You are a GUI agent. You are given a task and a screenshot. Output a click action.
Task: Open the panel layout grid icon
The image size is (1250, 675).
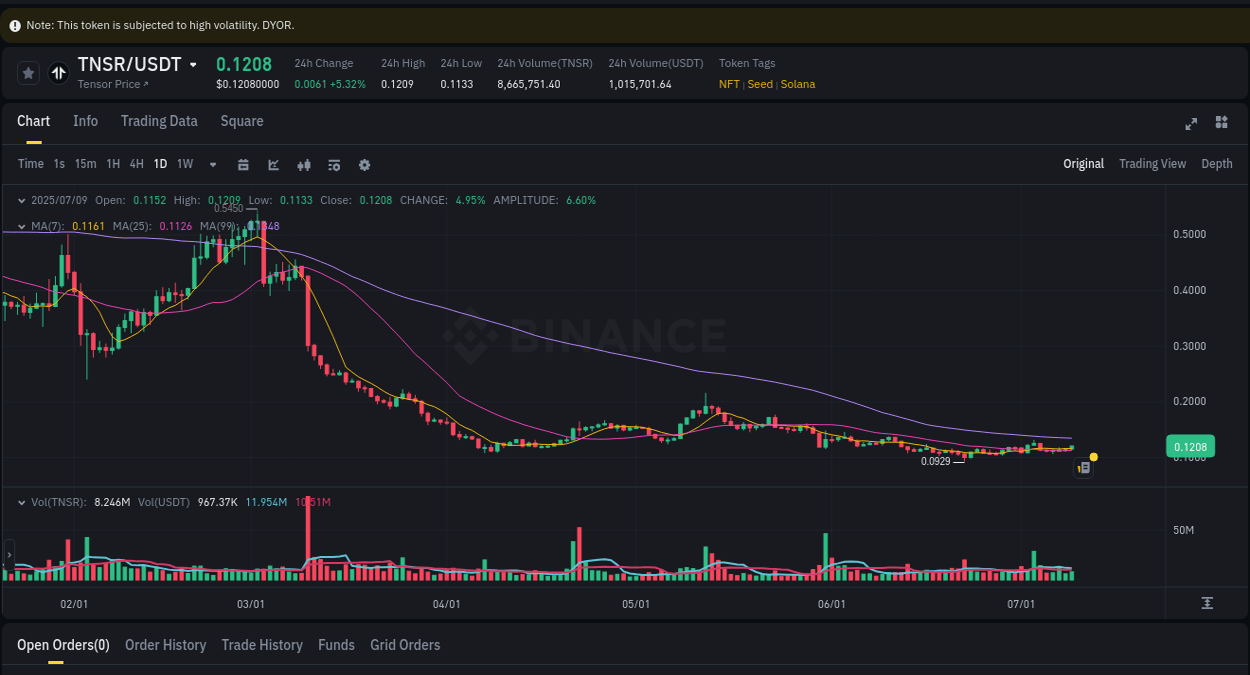click(x=1221, y=123)
